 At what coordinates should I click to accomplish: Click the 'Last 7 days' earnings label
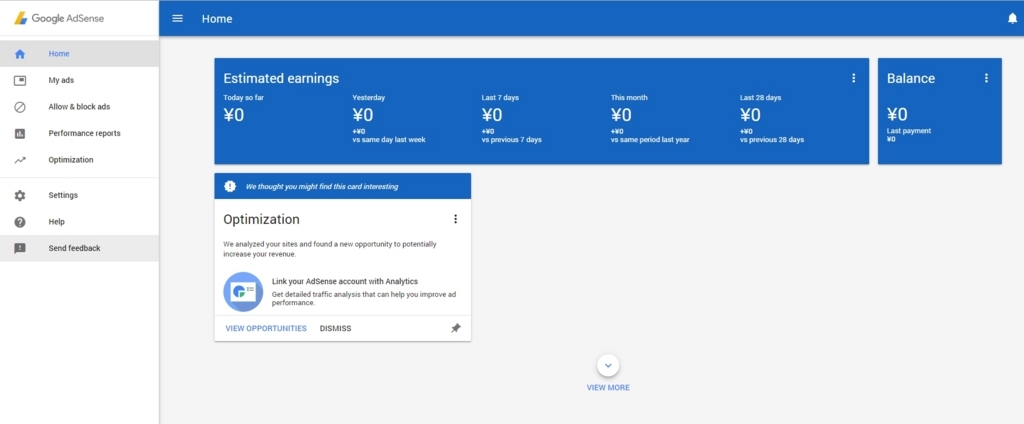pos(500,98)
